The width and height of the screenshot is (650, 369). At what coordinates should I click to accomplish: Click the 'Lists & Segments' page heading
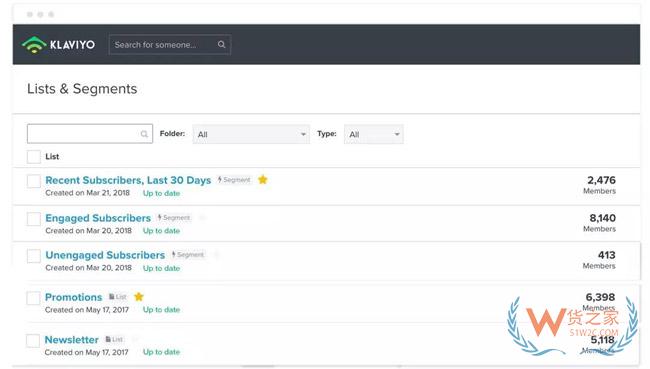[x=82, y=89]
